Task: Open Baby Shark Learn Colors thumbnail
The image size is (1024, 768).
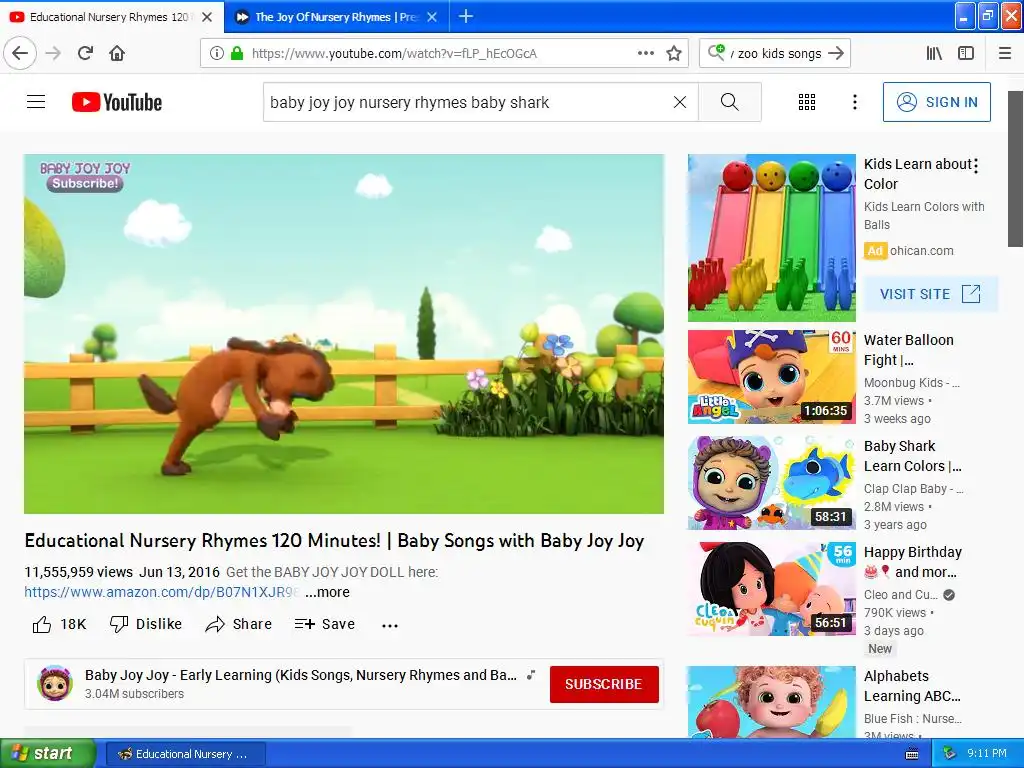Action: 772,483
